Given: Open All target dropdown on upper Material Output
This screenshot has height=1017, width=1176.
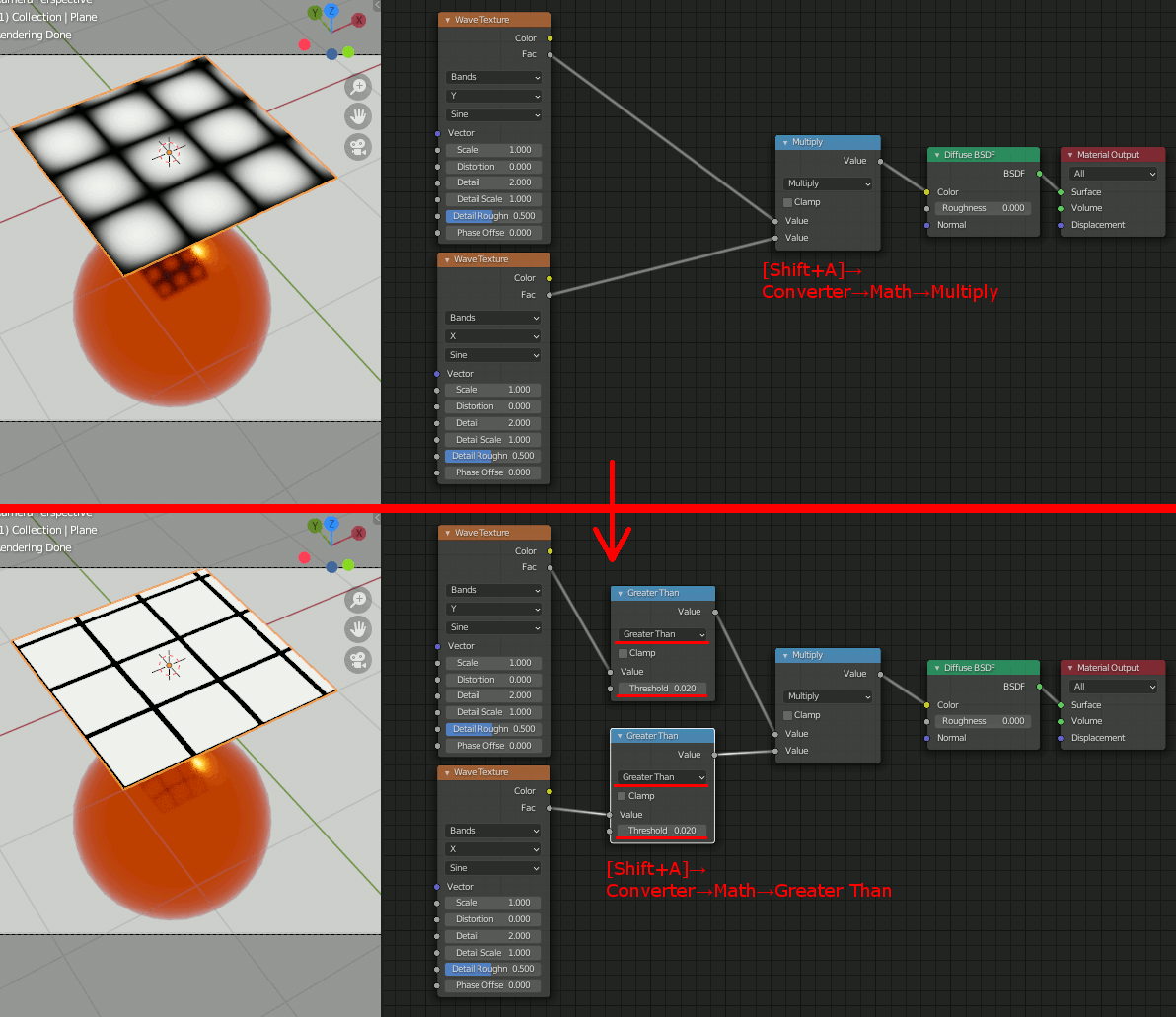Looking at the screenshot, I should pos(1113,174).
